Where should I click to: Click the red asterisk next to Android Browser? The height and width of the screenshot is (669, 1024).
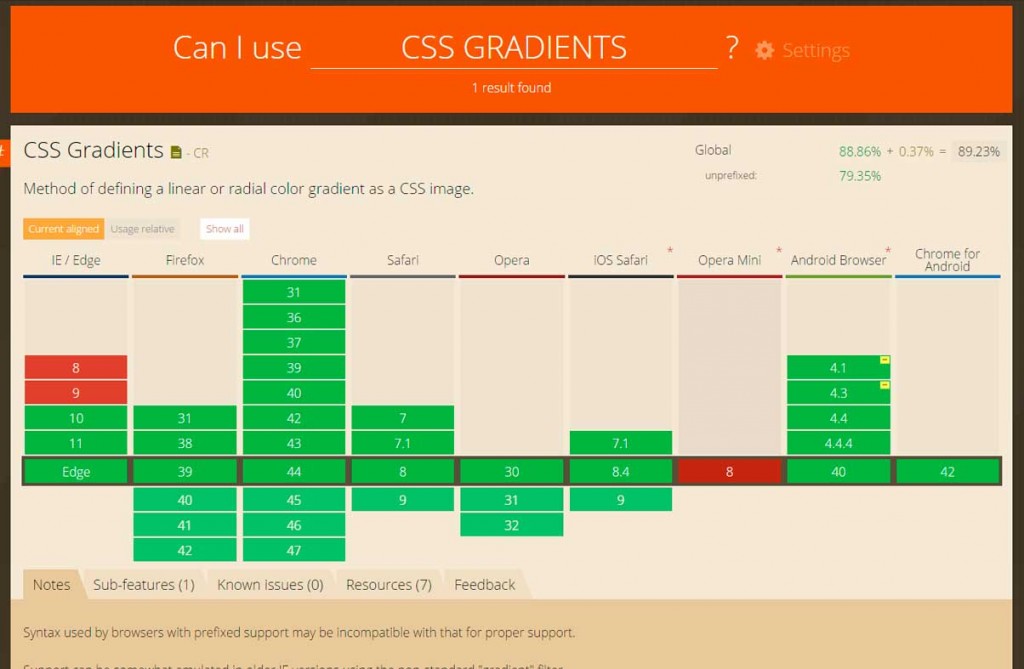tap(887, 250)
